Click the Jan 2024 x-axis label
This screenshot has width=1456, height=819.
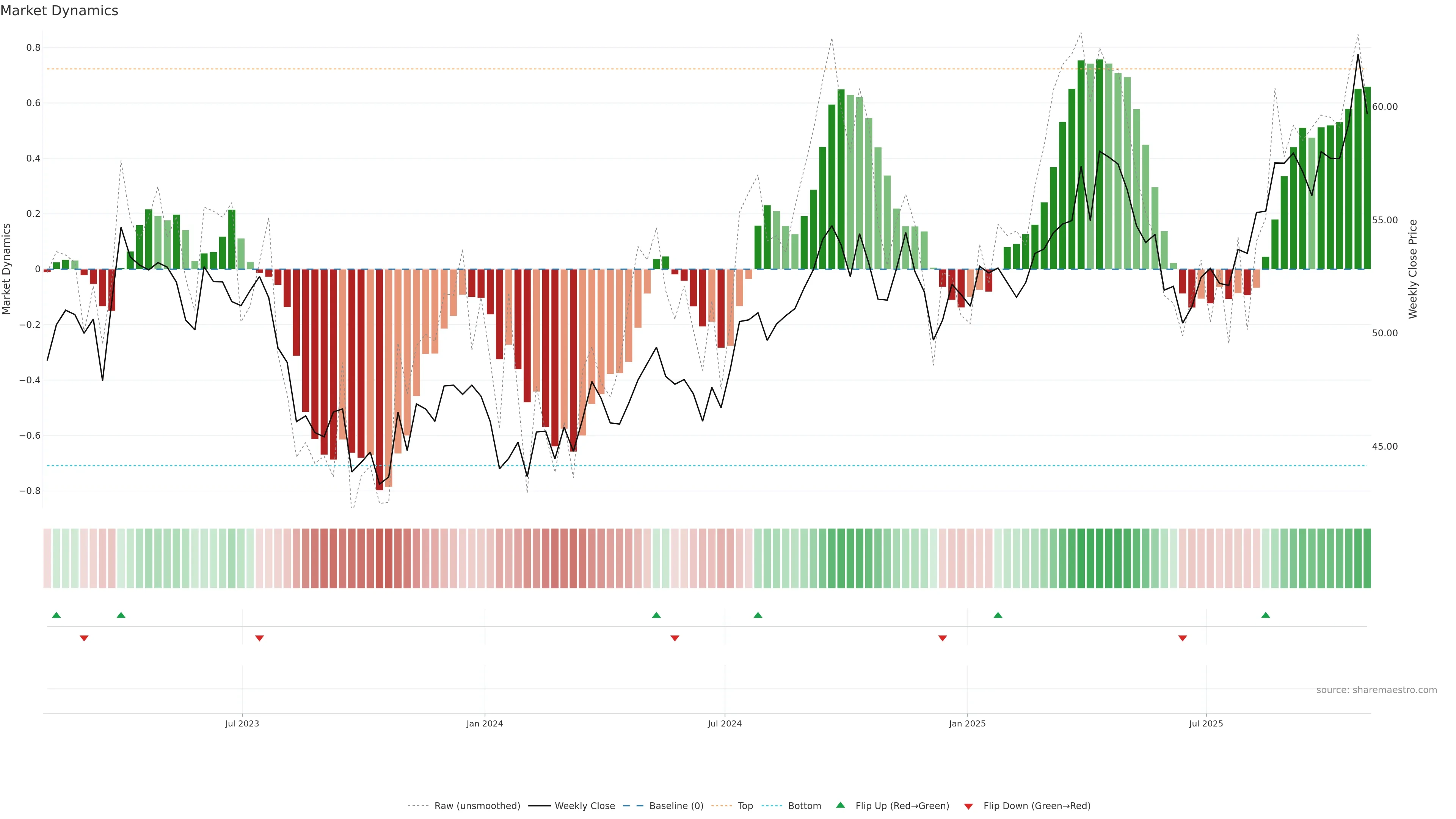pos(485,723)
